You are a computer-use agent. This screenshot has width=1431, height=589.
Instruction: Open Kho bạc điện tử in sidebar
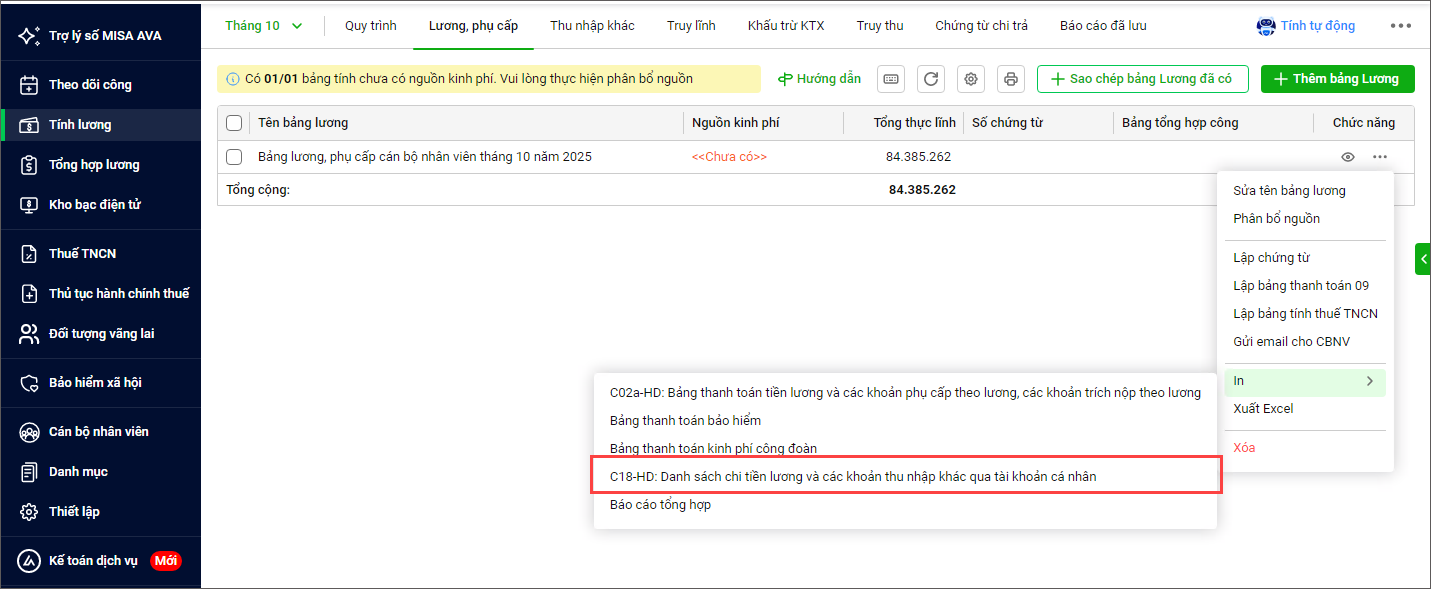(94, 205)
